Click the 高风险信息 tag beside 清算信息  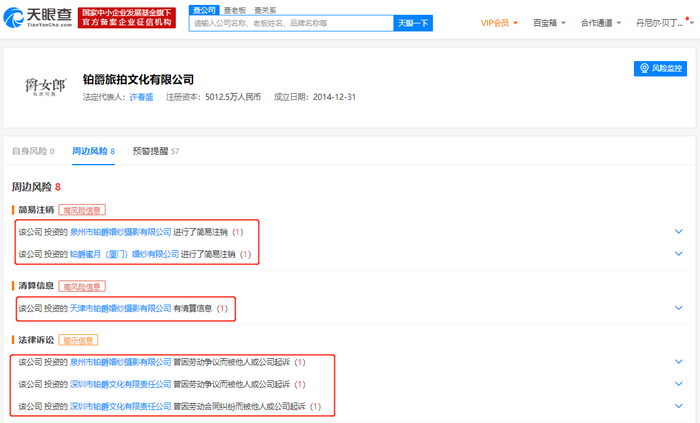pyautogui.click(x=82, y=286)
